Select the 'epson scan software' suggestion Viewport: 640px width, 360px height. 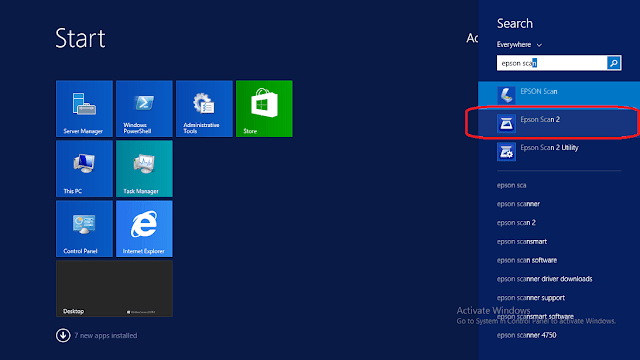tap(527, 260)
